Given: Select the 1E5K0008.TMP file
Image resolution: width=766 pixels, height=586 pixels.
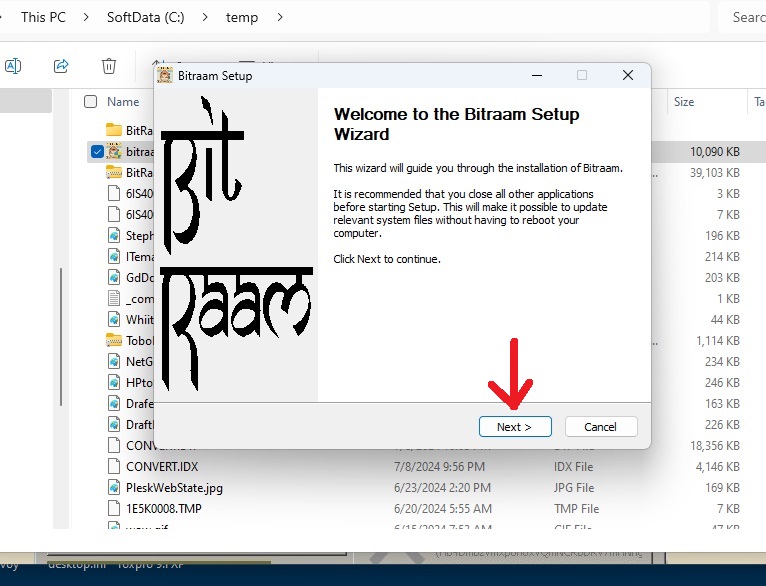Looking at the screenshot, I should tap(164, 509).
